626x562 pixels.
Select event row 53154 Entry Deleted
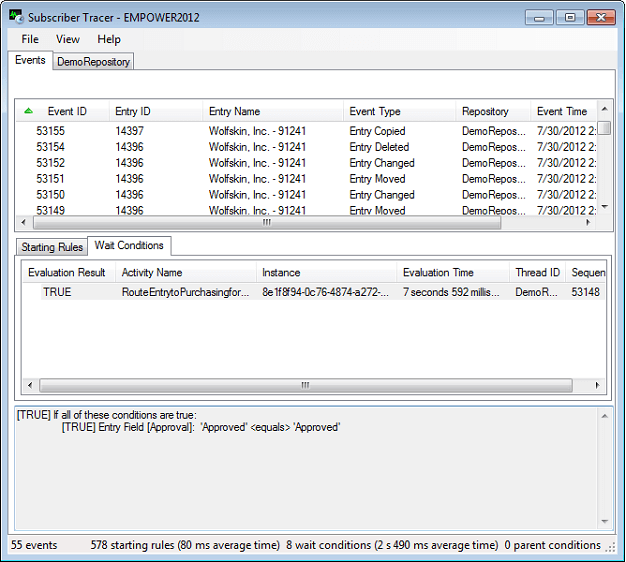coord(307,147)
